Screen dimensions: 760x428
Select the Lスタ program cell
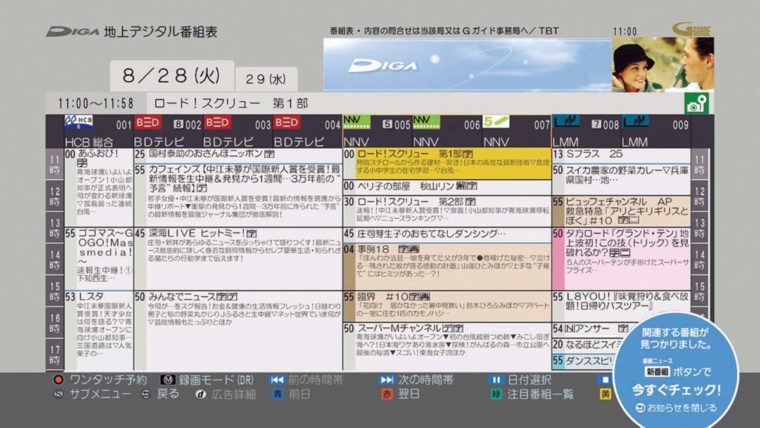coord(99,330)
